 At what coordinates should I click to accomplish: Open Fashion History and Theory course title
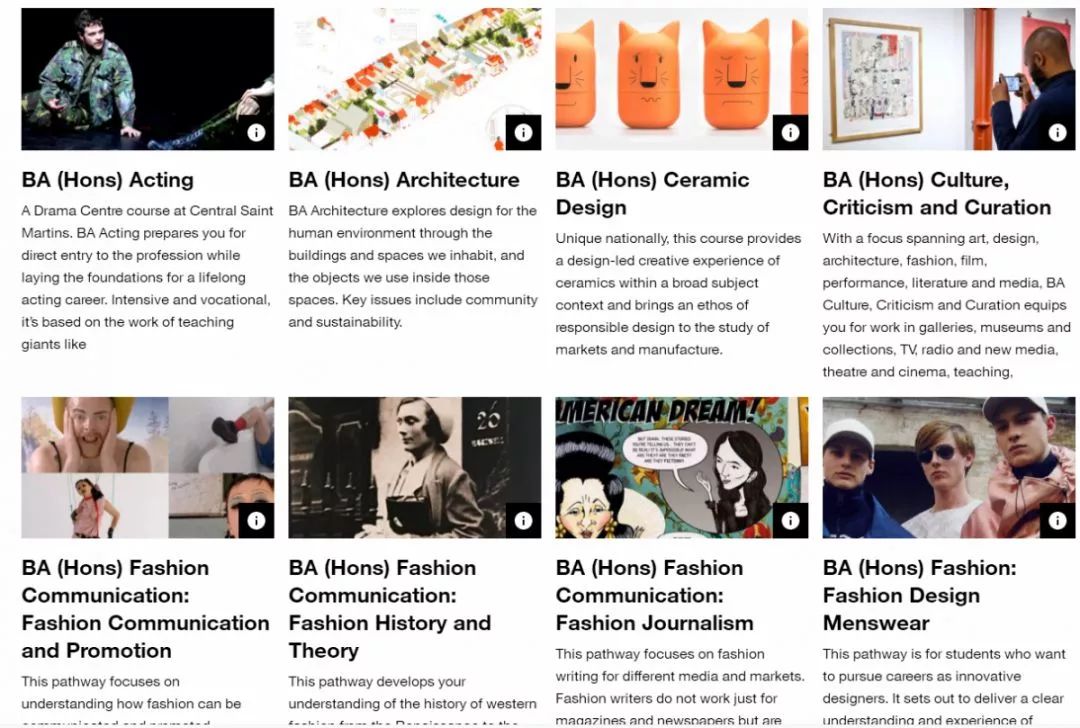coord(390,609)
